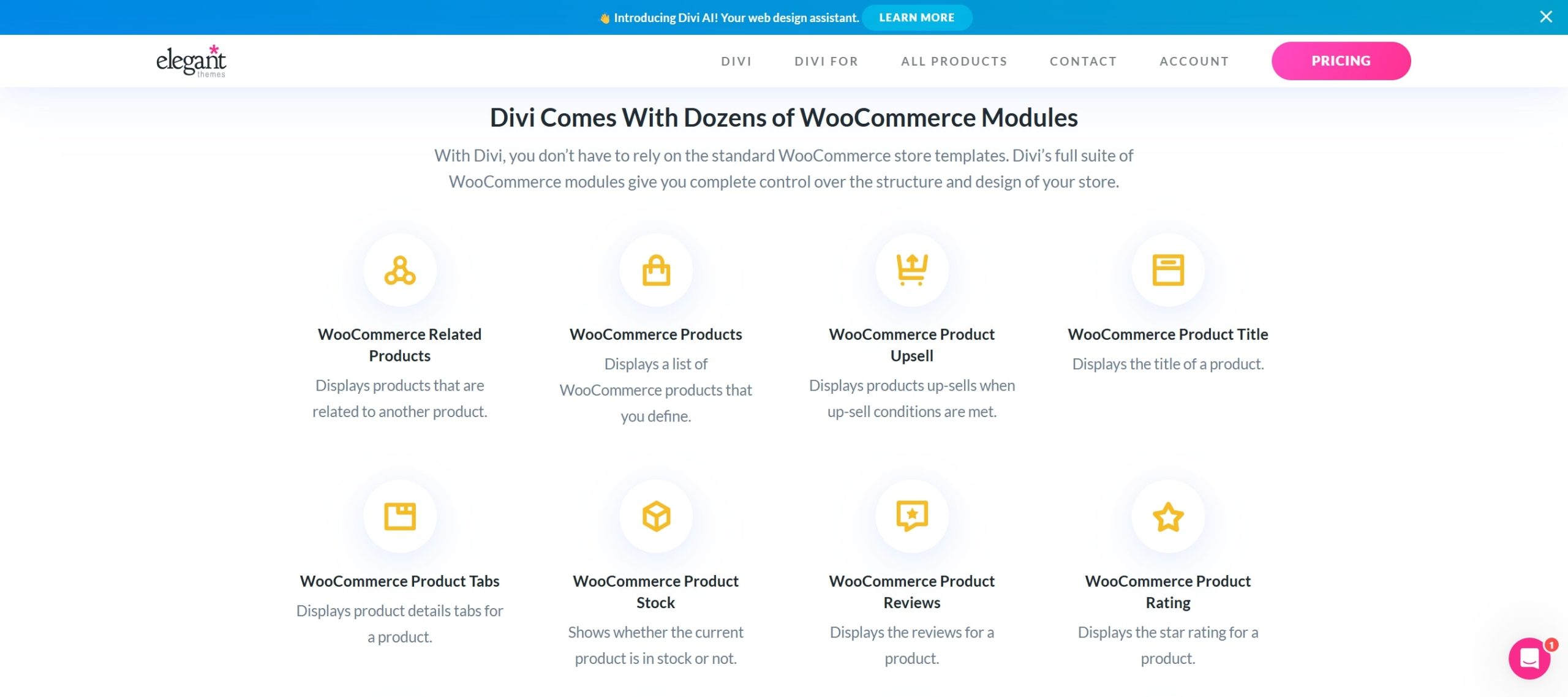Click the WooCommerce Product Stock box icon
The height and width of the screenshot is (697, 1568).
point(656,516)
